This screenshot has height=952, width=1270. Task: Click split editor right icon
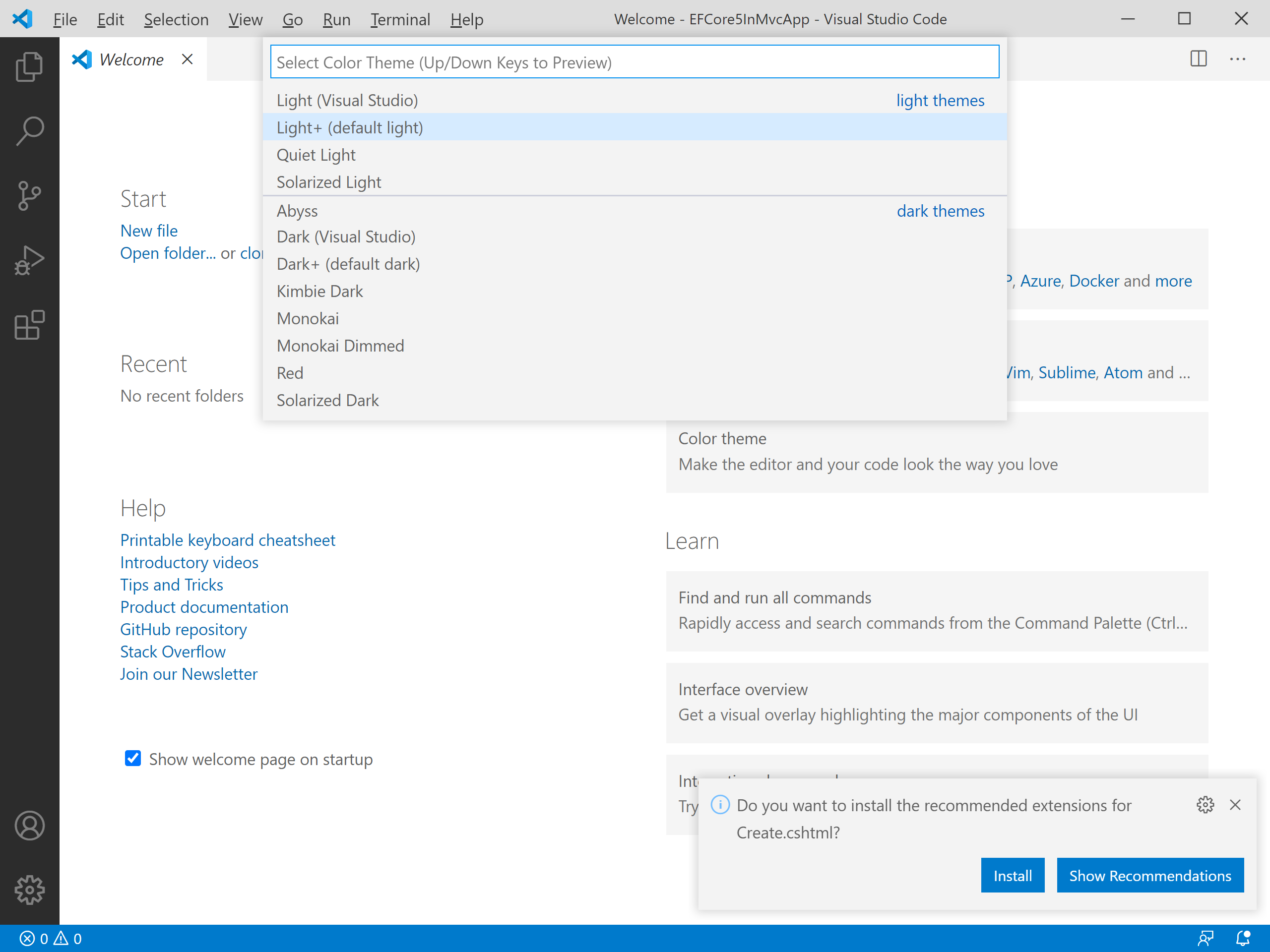tap(1198, 59)
